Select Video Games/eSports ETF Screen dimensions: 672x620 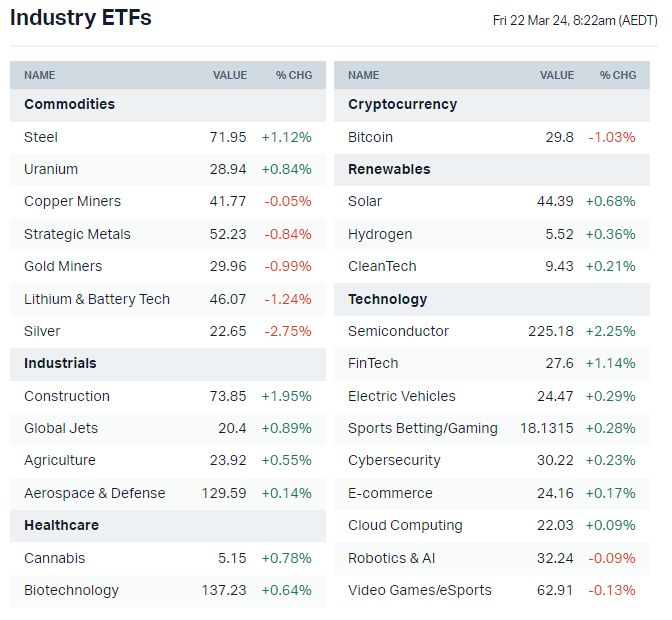pyautogui.click(x=420, y=590)
